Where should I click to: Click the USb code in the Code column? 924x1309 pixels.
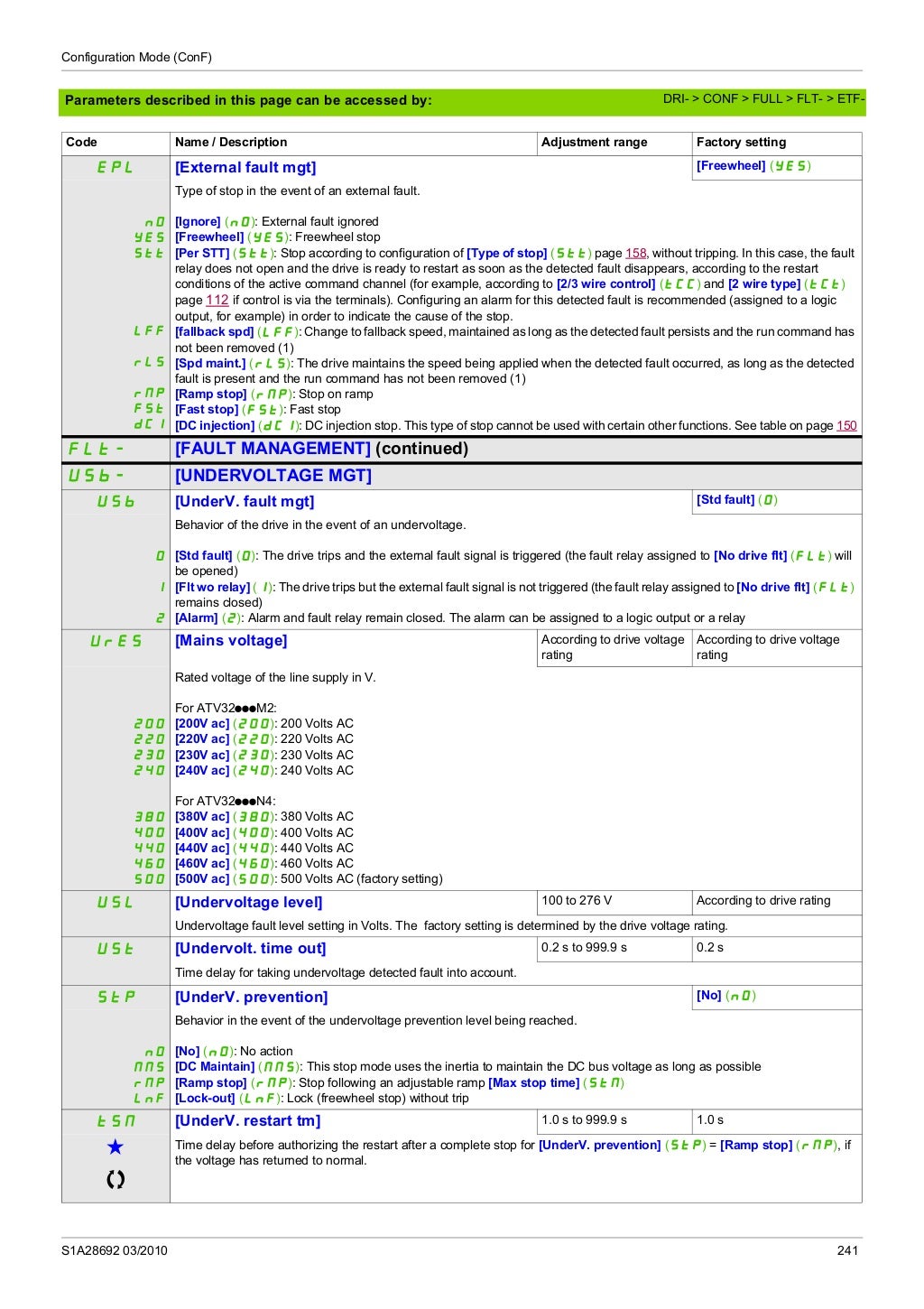coord(115,501)
